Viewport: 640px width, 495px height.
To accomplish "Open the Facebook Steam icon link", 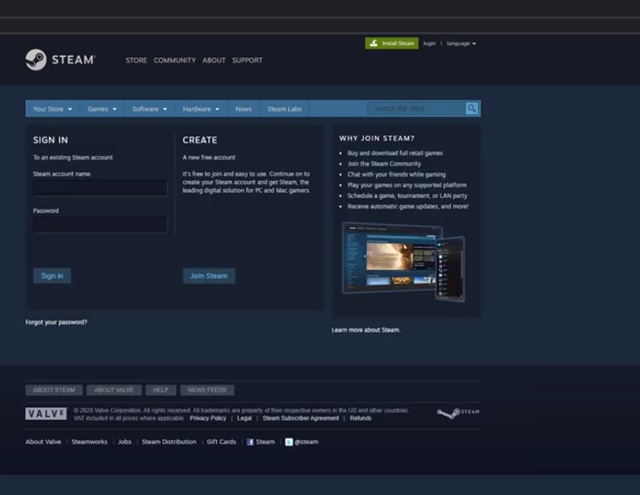I will pyautogui.click(x=250, y=442).
